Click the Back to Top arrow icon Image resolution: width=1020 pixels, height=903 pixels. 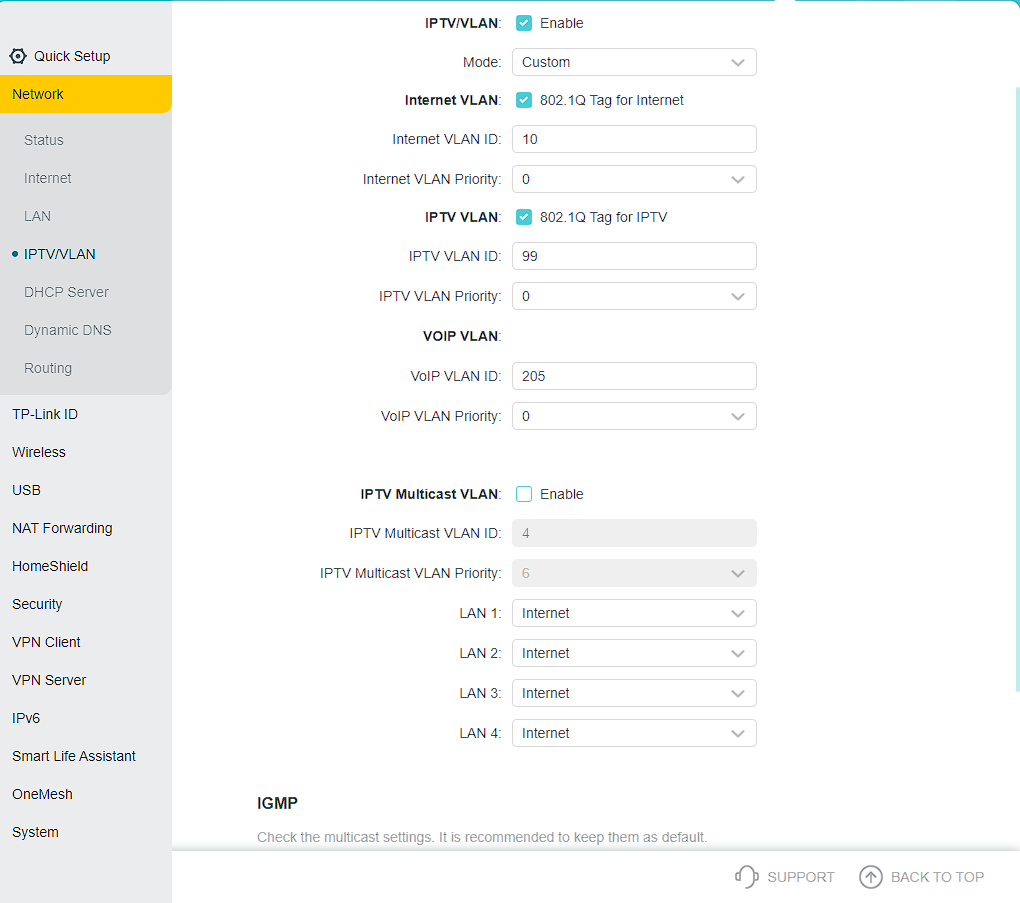[x=871, y=877]
